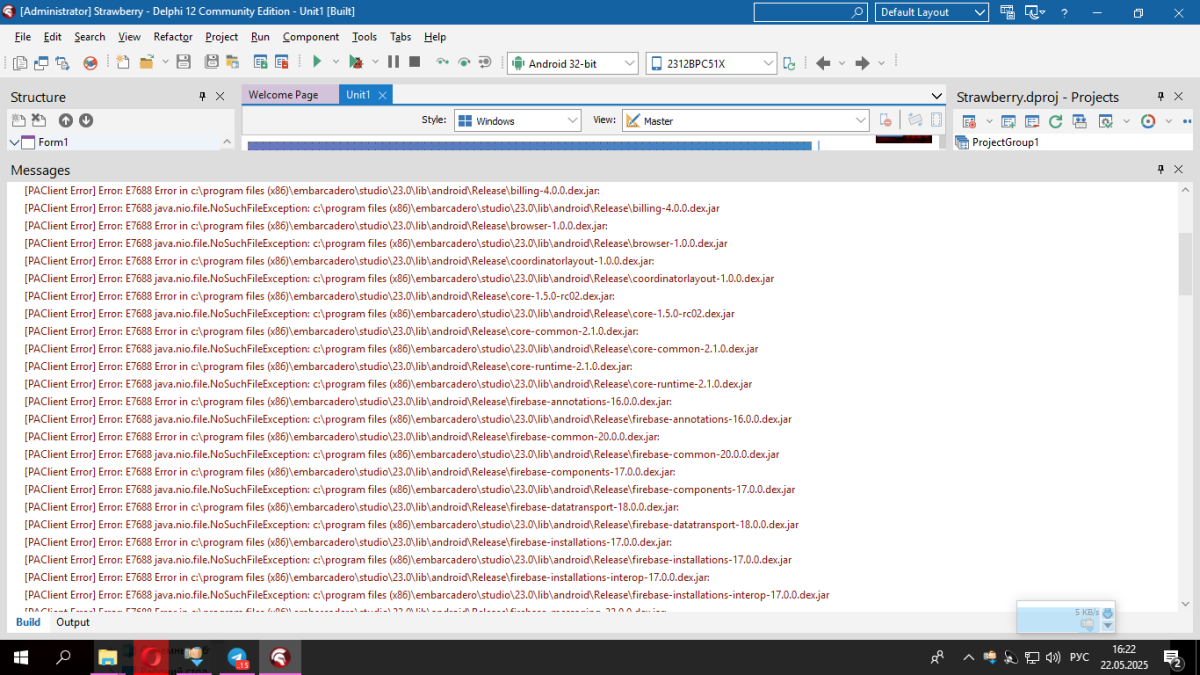Pin the Messages panel

click(x=1161, y=169)
